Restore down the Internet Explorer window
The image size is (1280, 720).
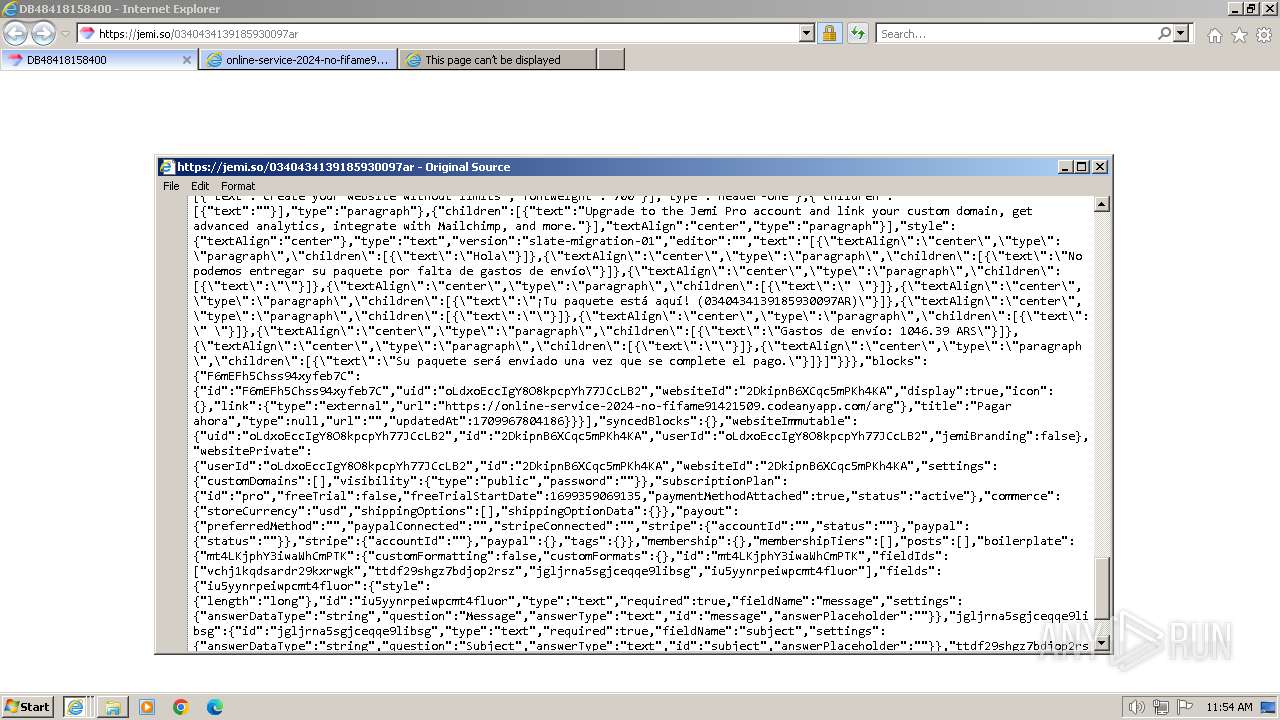click(1252, 8)
